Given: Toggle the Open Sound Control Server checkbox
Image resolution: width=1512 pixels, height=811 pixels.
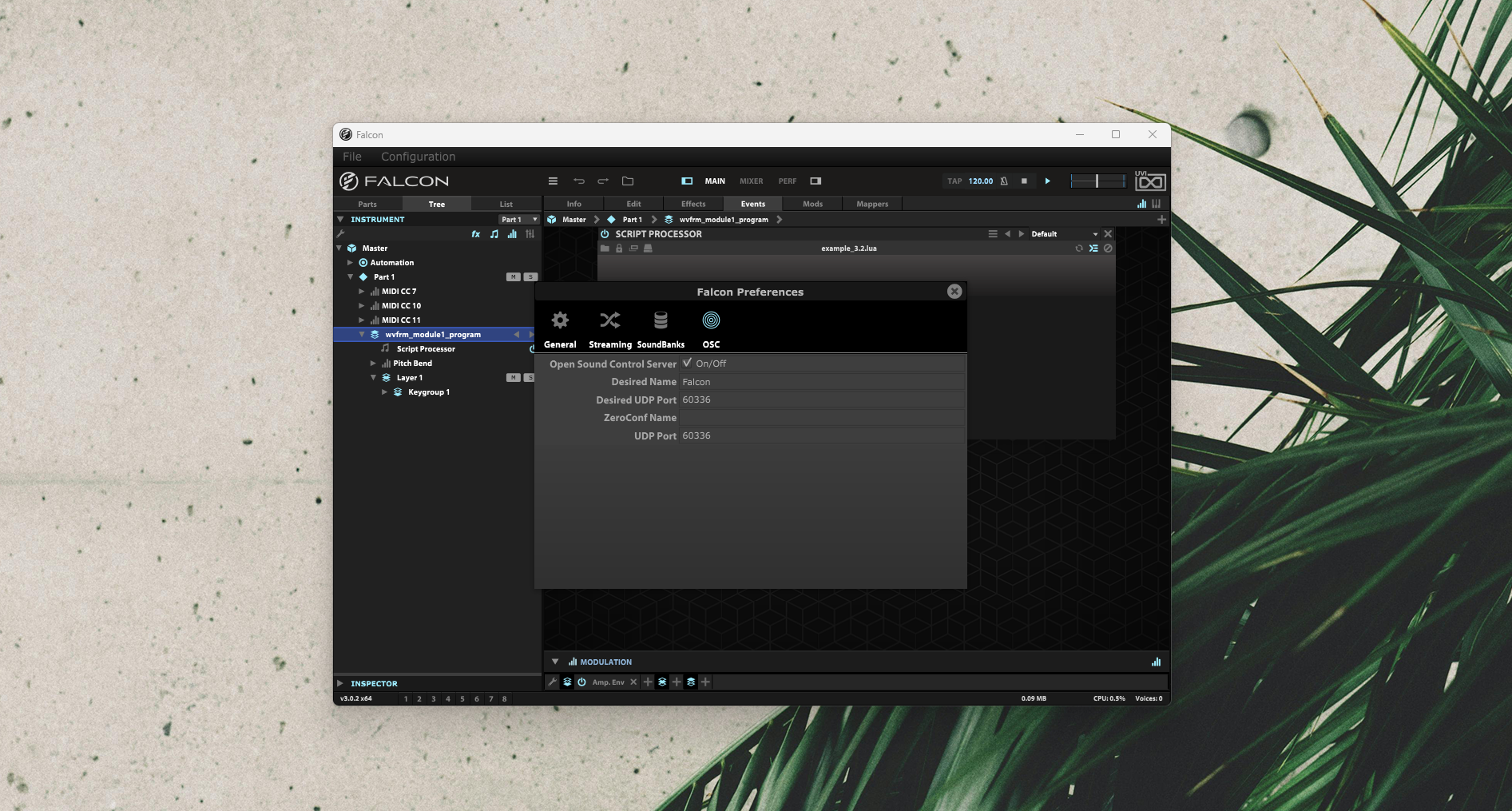Looking at the screenshot, I should 687,364.
